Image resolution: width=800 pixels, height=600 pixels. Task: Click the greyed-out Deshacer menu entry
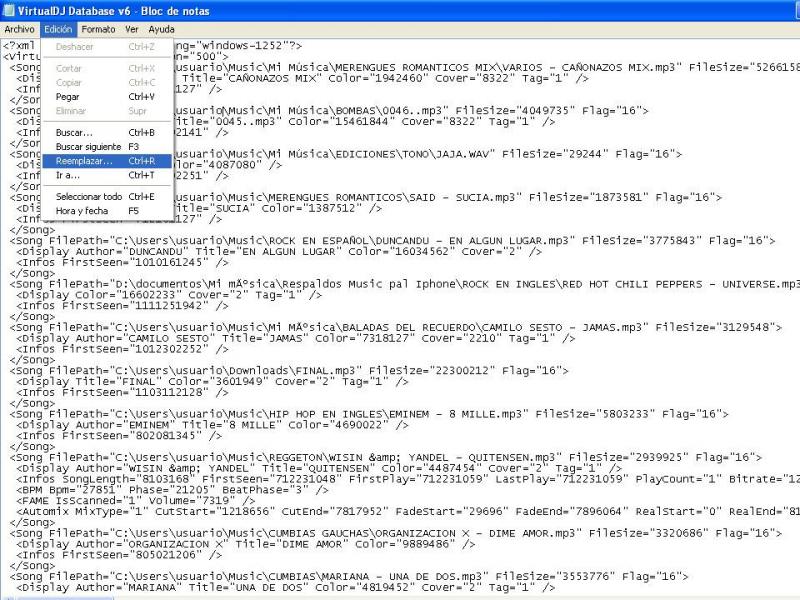click(107, 47)
